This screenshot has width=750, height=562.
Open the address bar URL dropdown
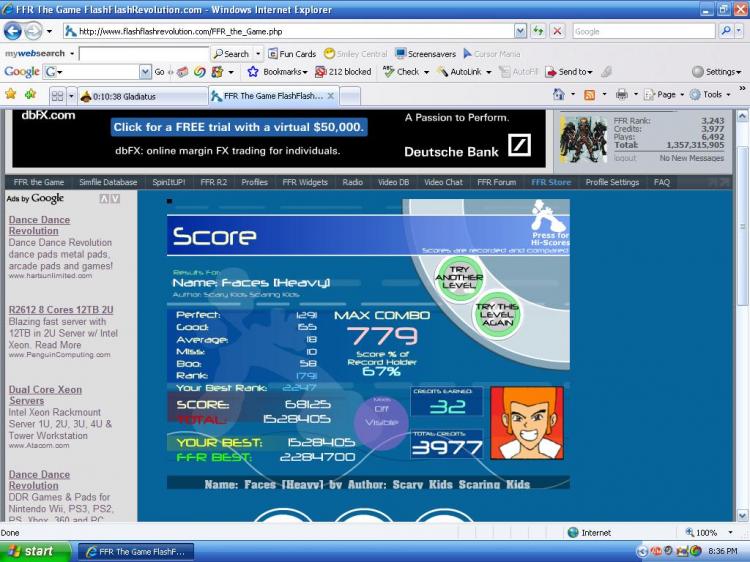[x=520, y=32]
